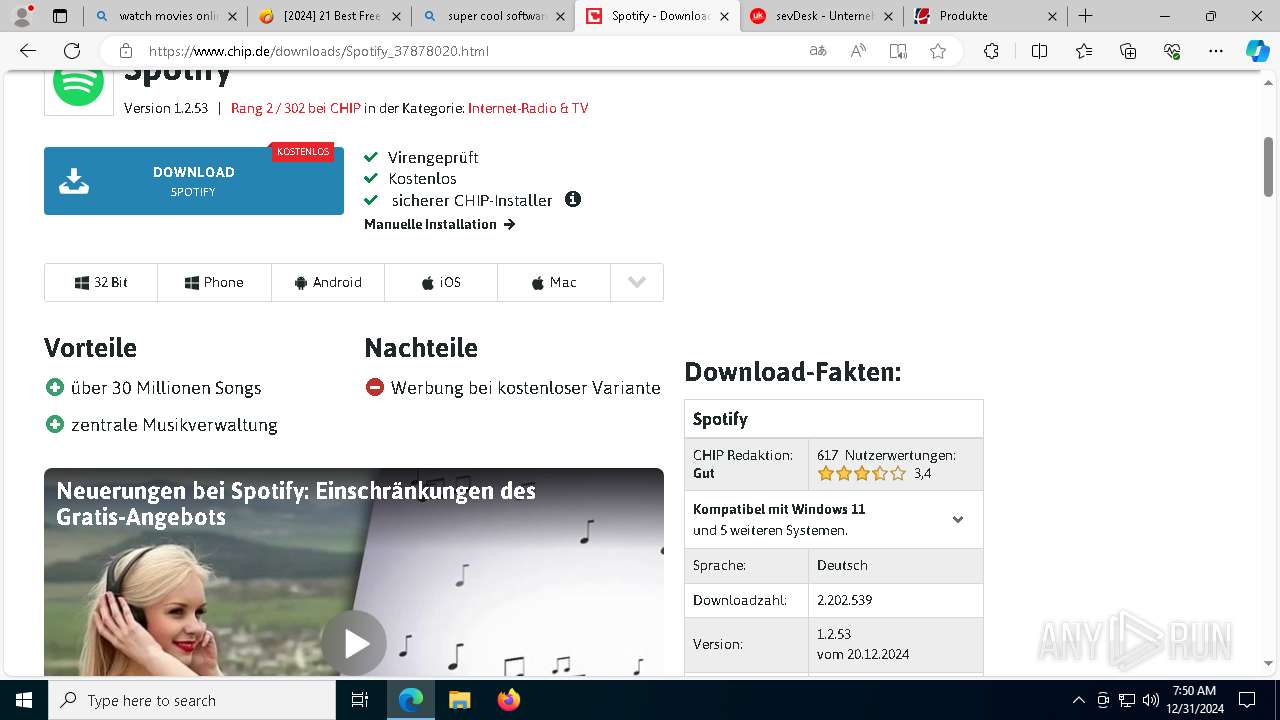
Task: Open the network tray icon
Action: [1127, 700]
